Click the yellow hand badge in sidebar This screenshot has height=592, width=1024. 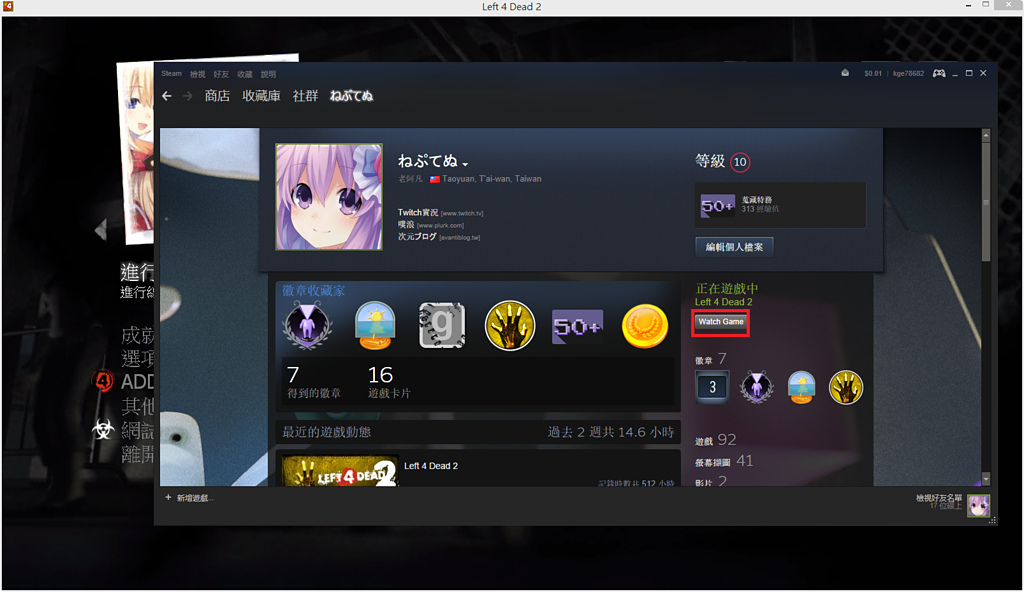(x=846, y=387)
